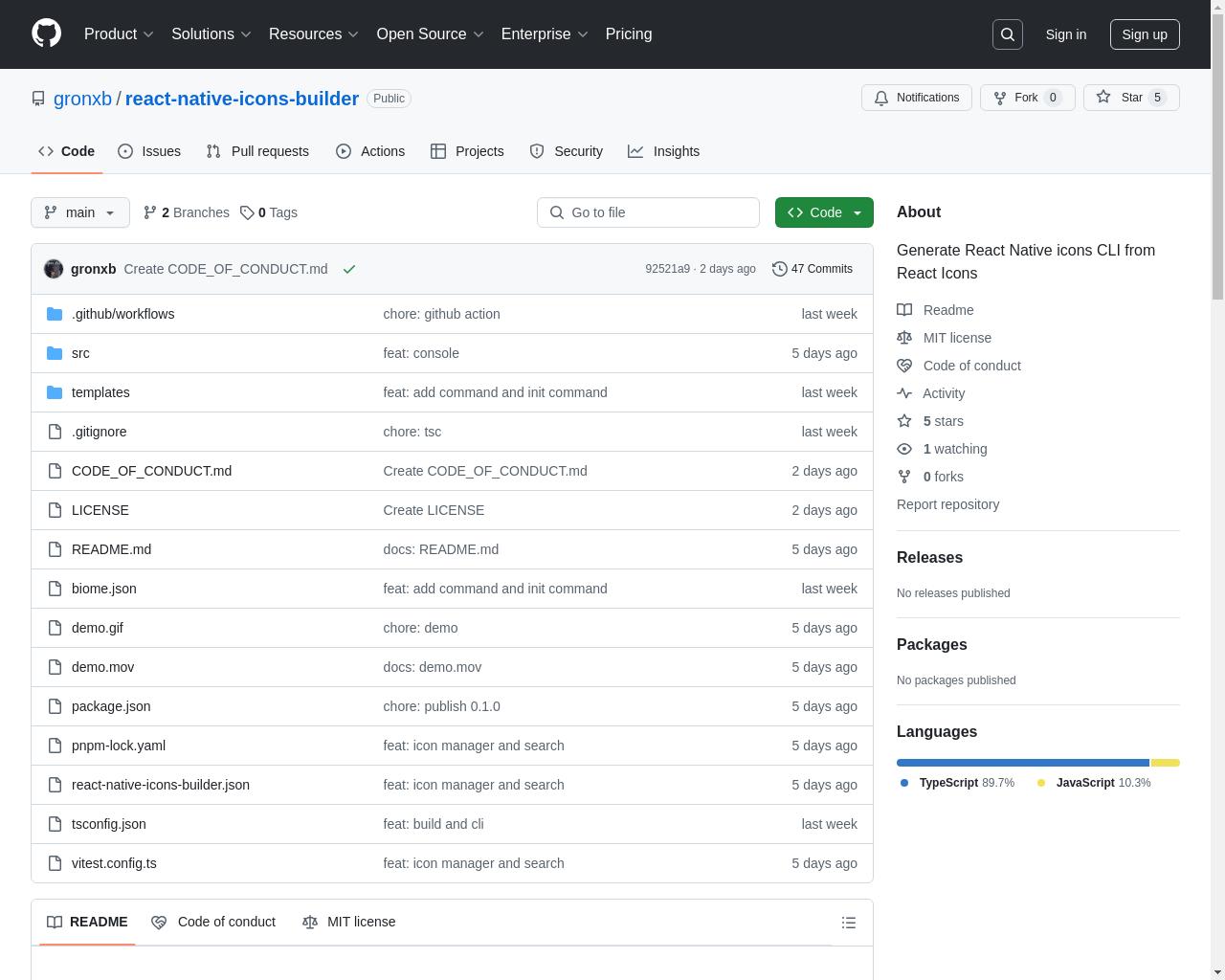Image resolution: width=1225 pixels, height=980 pixels.
Task: Click the green check status icon
Action: click(x=349, y=269)
